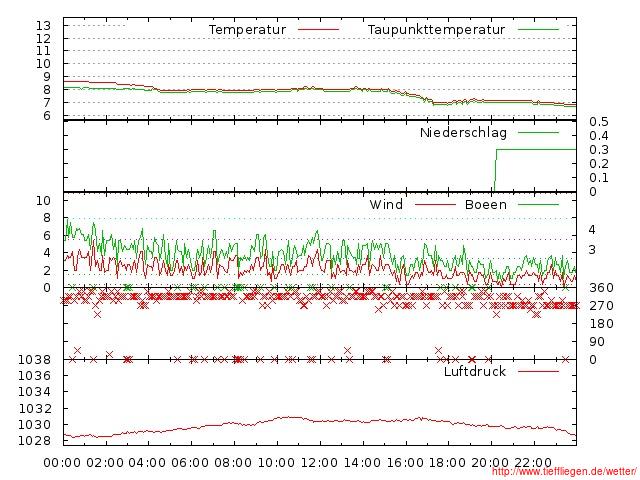The image size is (640, 480).
Task: Select the red Luftdruck legend line sample
Action: point(538,372)
